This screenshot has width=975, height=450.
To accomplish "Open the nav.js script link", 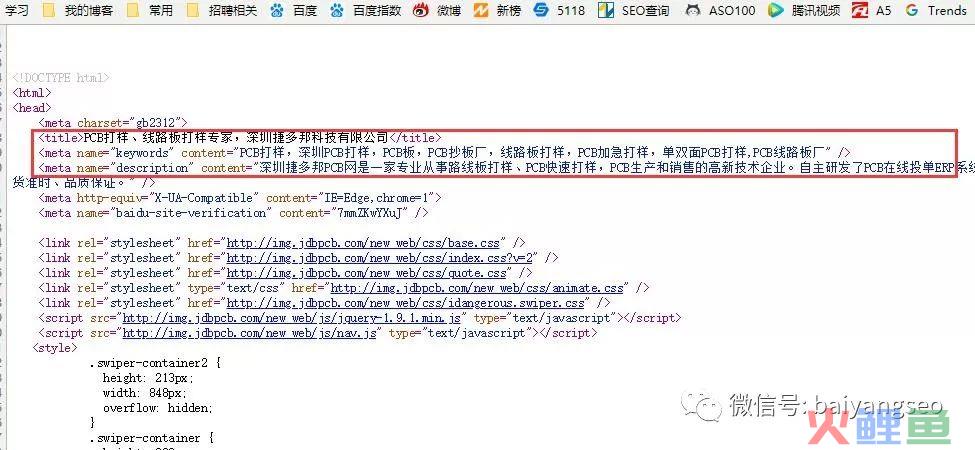I will [x=250, y=333].
